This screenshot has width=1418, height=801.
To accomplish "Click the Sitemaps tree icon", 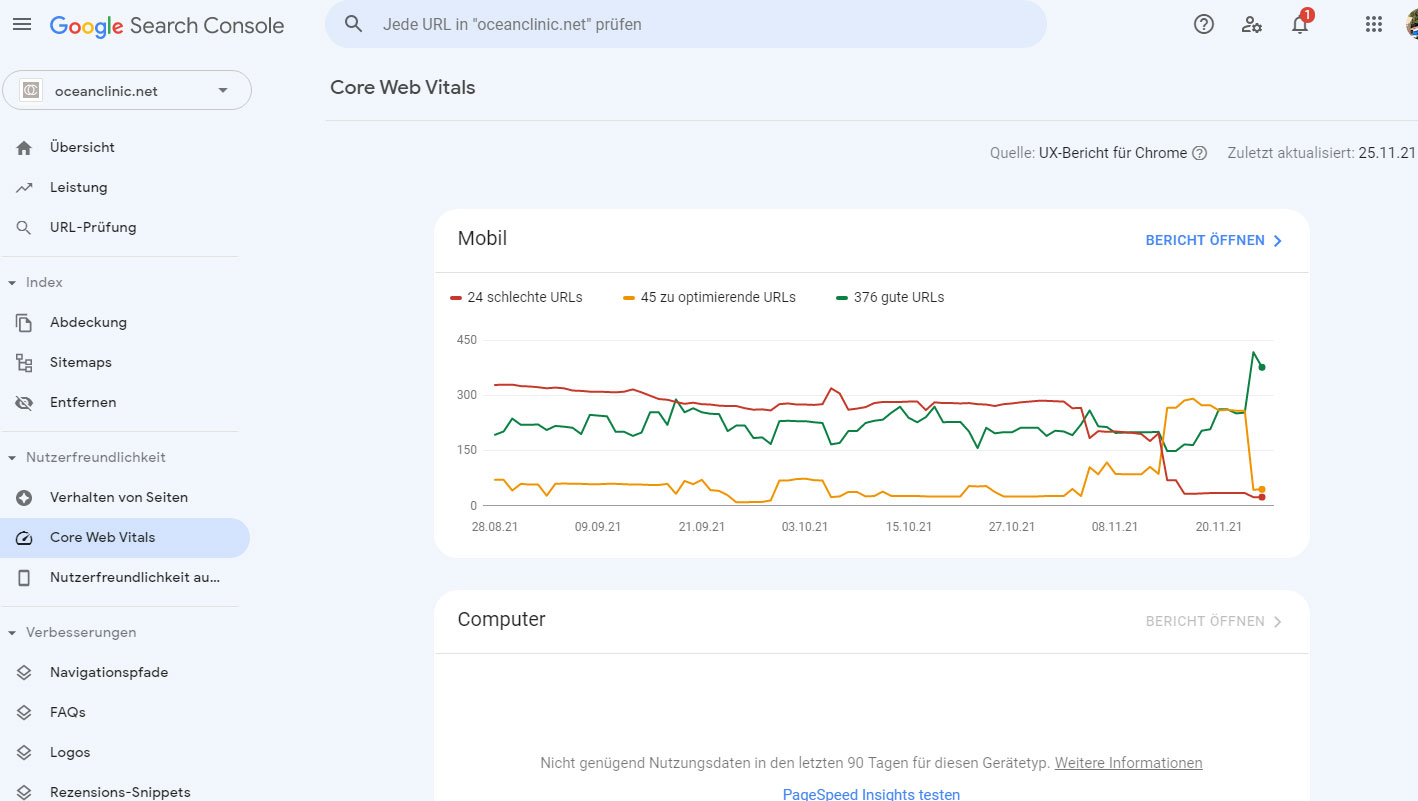I will coord(24,362).
